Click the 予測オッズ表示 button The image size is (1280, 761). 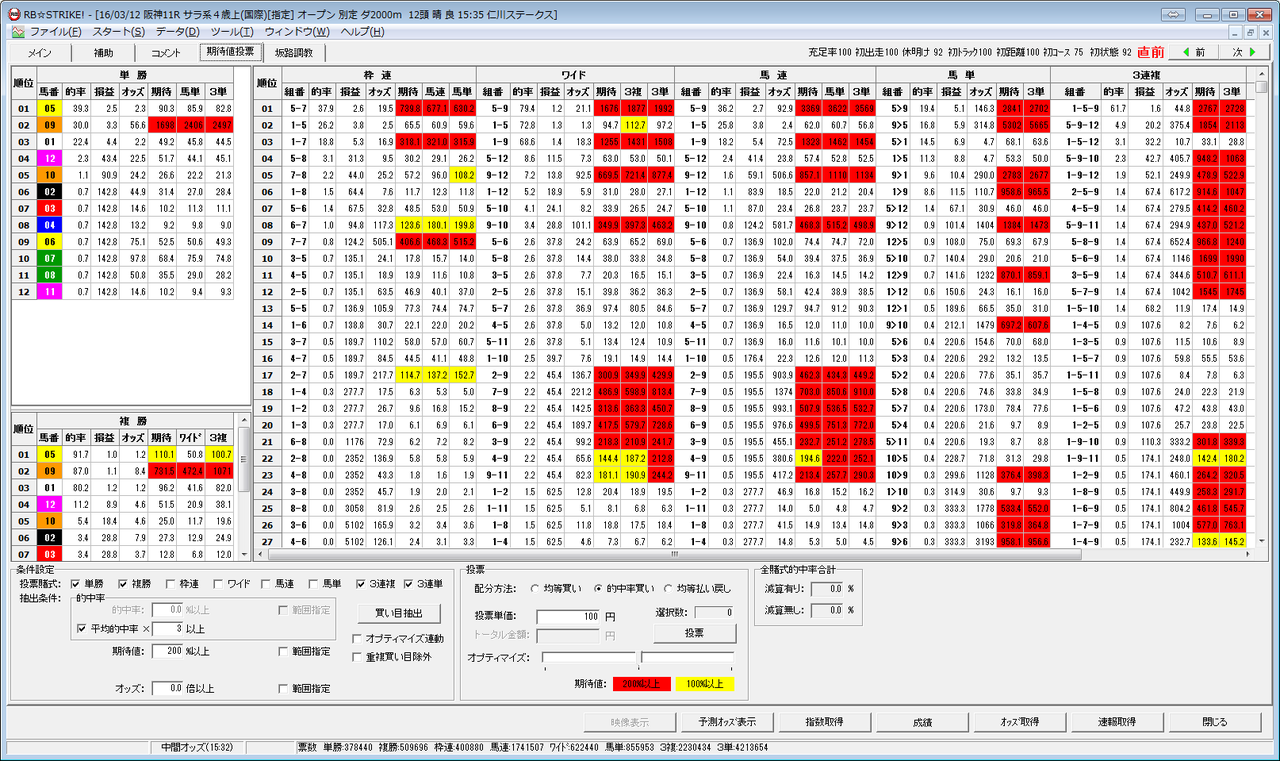725,722
